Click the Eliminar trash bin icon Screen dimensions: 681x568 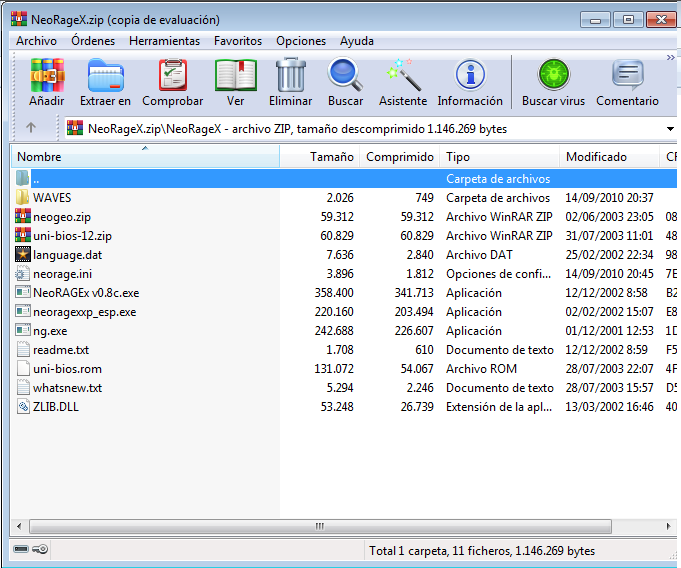pos(291,75)
